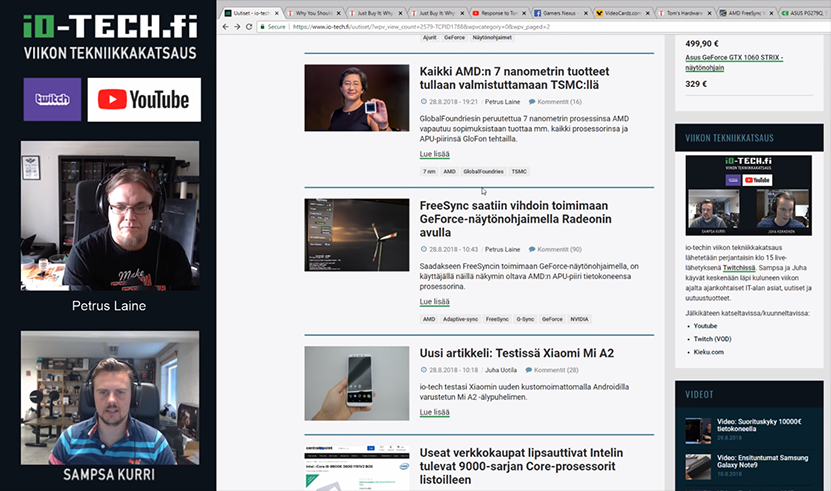This screenshot has height=491, width=831.
Task: Click the Secure padlock in address bar
Action: tap(263, 27)
